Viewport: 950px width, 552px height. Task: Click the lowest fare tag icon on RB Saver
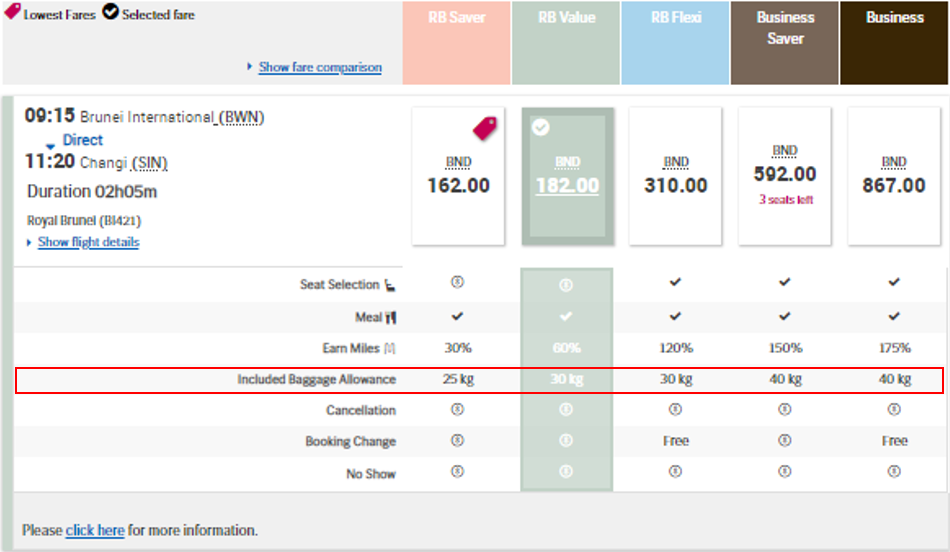coord(485,127)
